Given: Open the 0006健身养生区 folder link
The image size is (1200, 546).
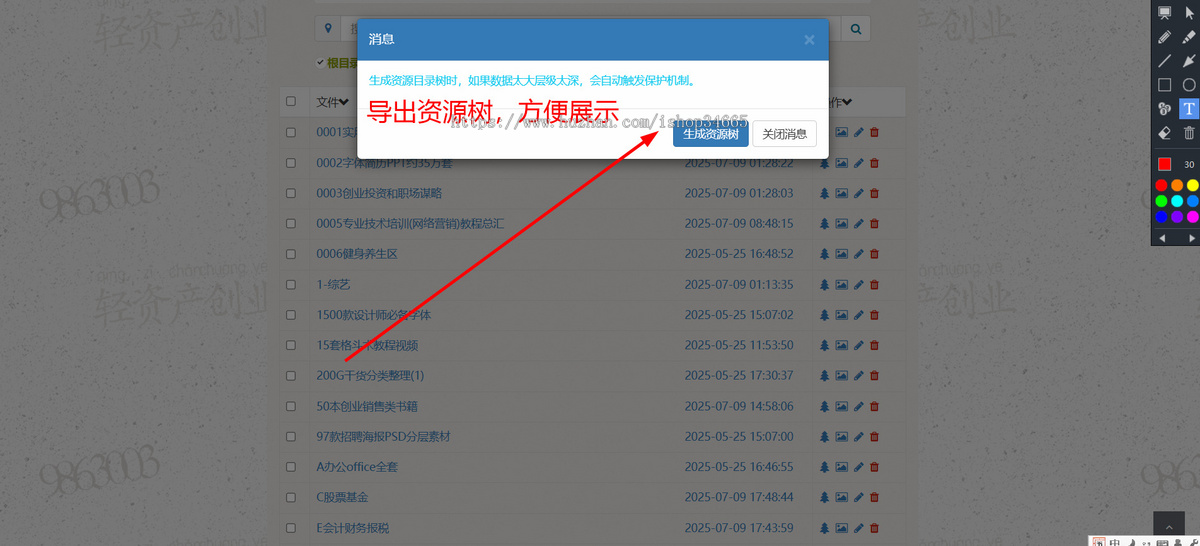Looking at the screenshot, I should coord(357,254).
